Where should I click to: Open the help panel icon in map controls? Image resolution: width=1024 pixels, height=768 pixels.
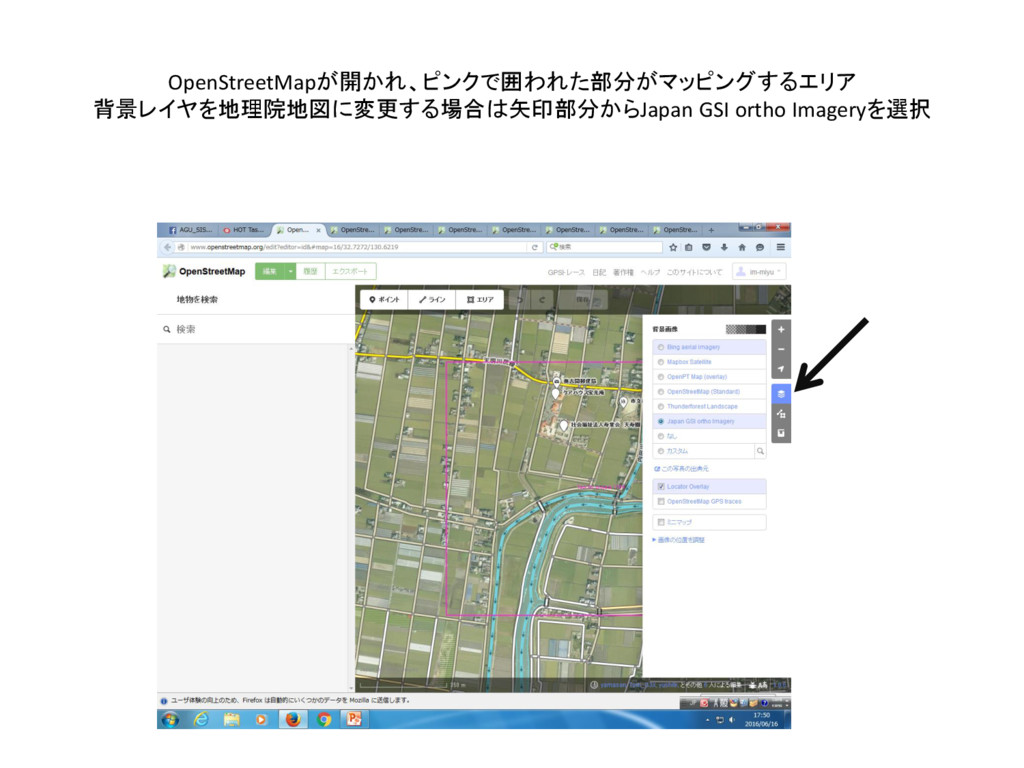(x=781, y=433)
